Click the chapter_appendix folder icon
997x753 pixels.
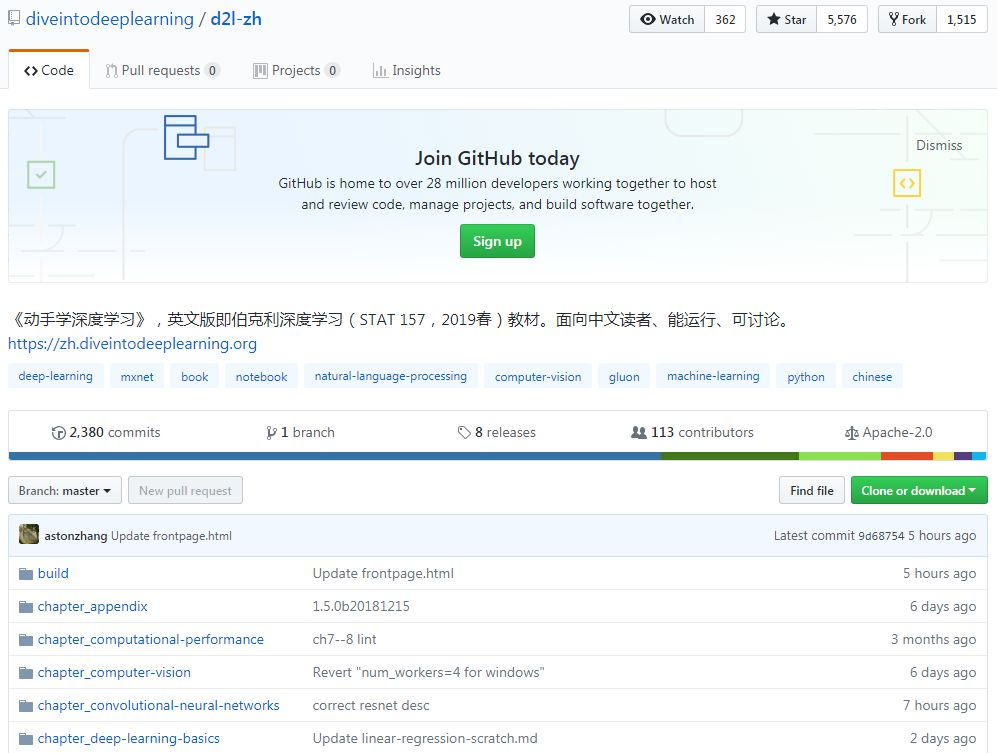tap(26, 606)
